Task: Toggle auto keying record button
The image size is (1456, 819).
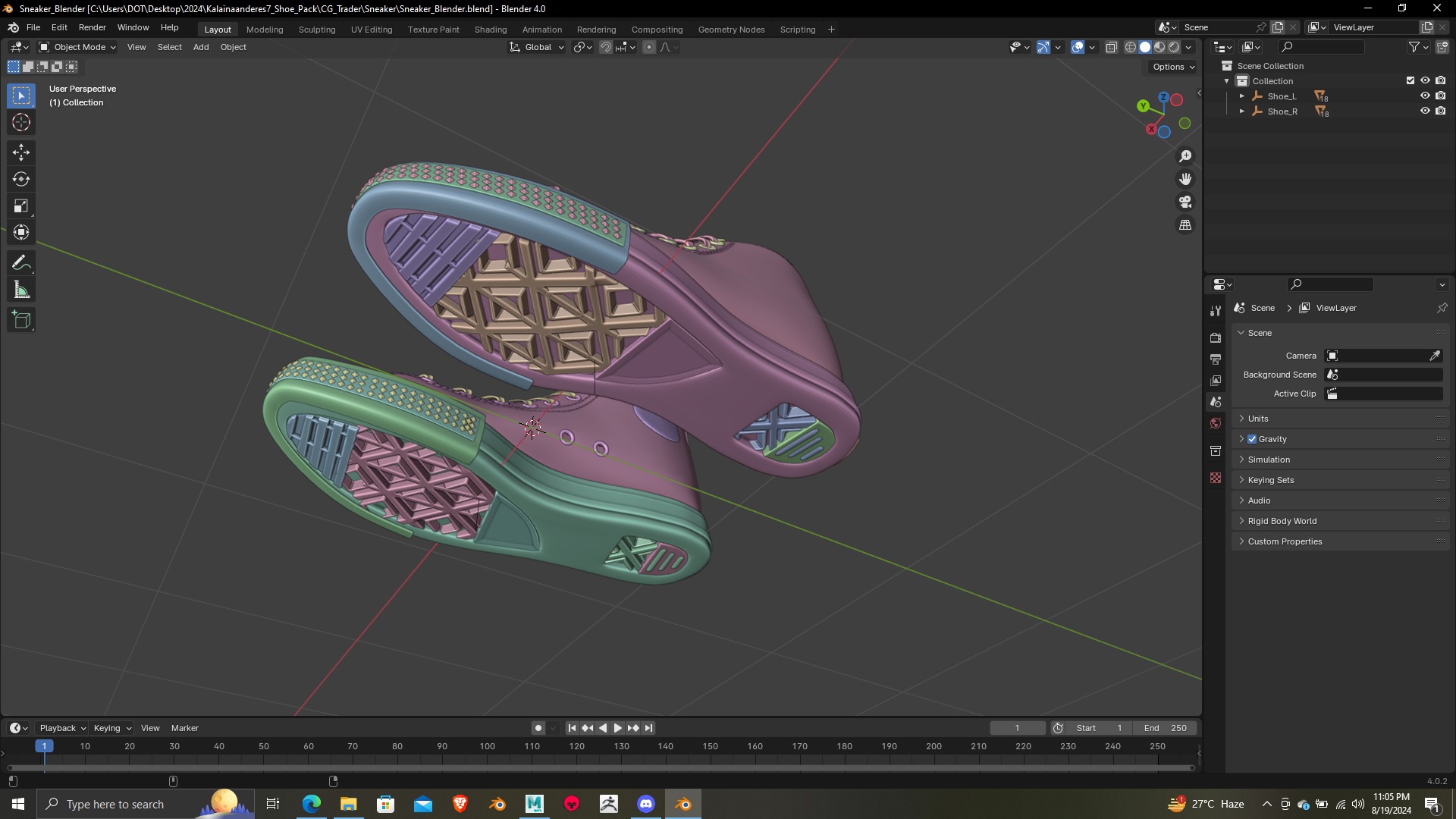Action: 538,728
